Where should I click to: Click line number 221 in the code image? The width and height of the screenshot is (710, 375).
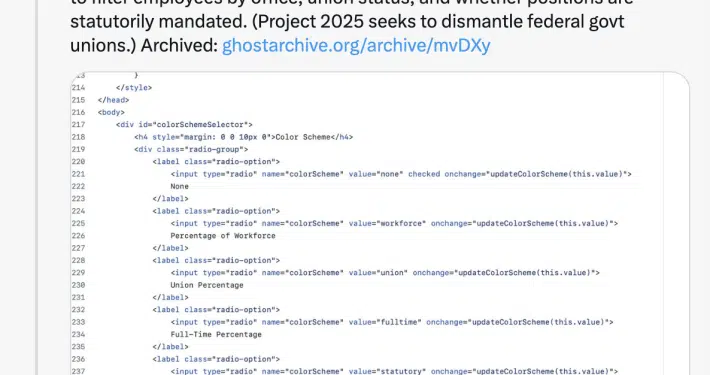(x=78, y=174)
